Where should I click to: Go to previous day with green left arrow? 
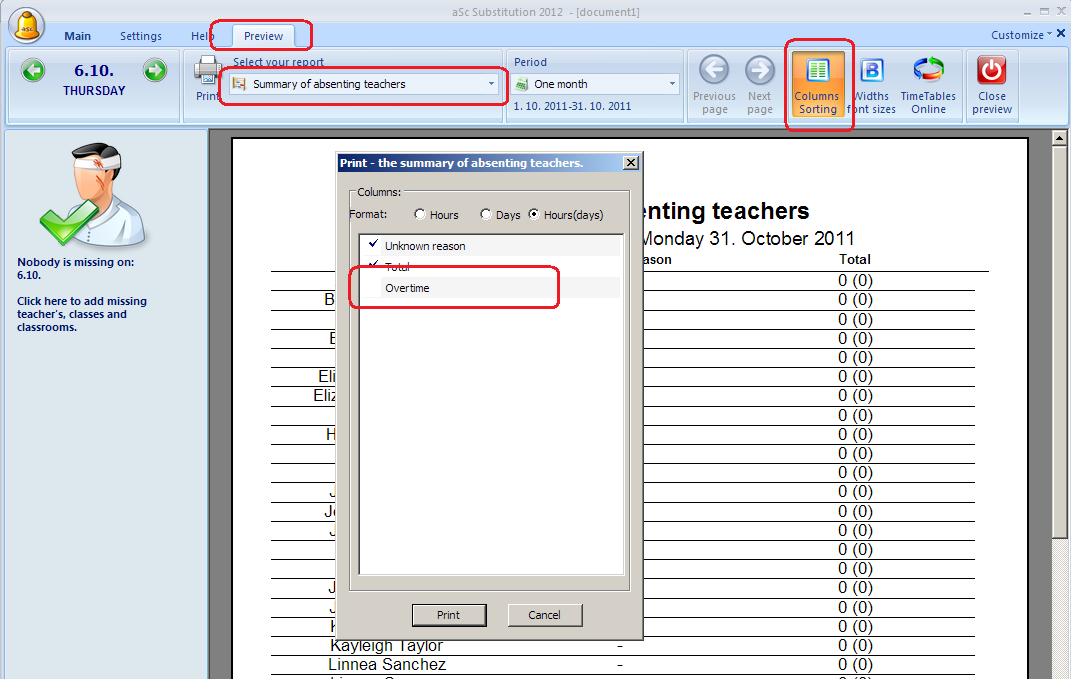pos(32,70)
